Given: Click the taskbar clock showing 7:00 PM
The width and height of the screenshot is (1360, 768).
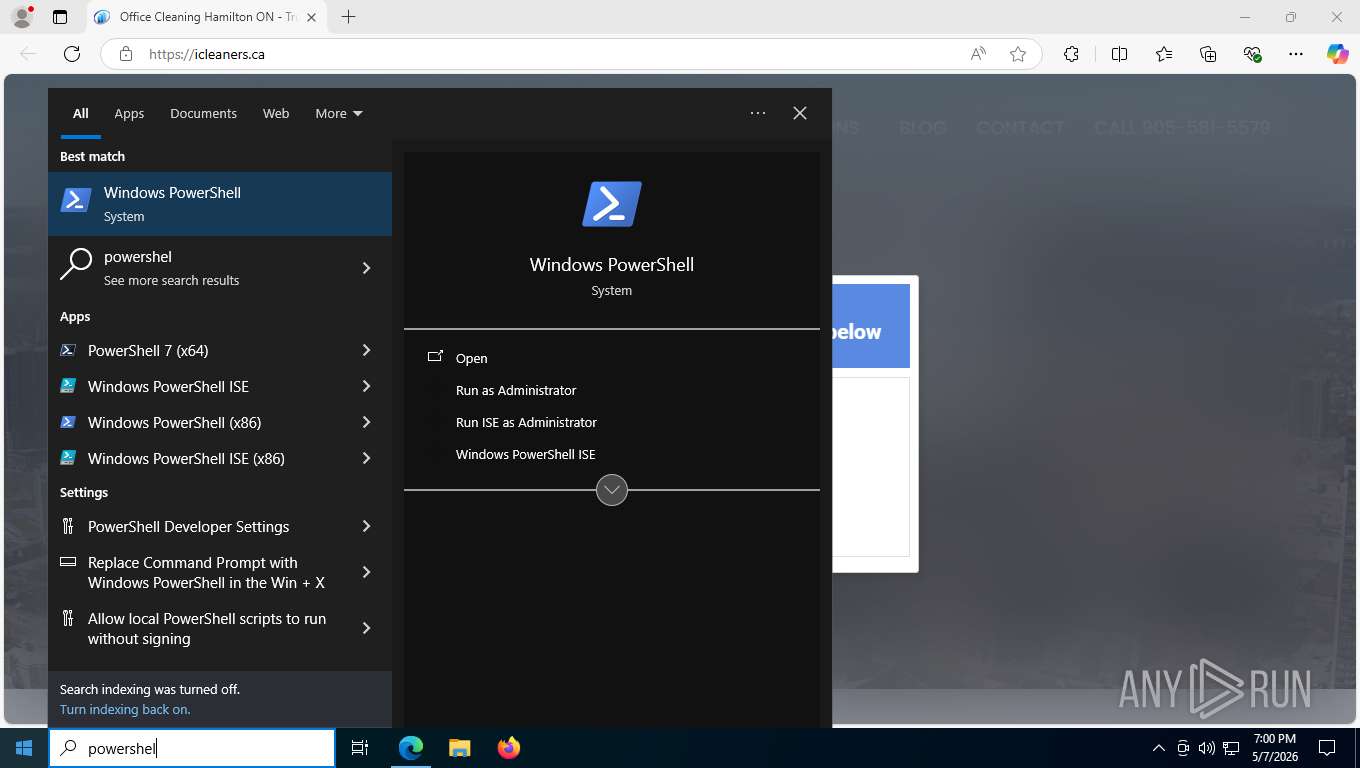Looking at the screenshot, I should click(1274, 748).
